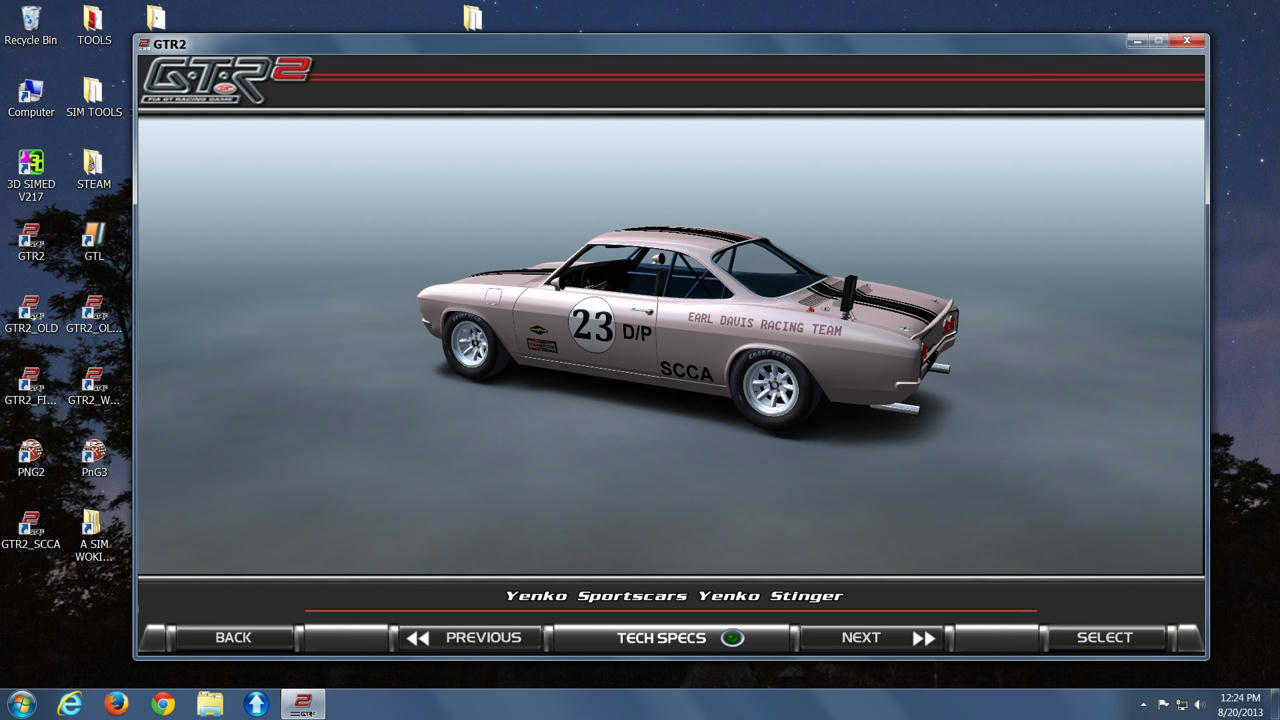This screenshot has height=720, width=1280.
Task: Launch the GTR2_SCCA desktop shortcut
Action: coord(31,530)
